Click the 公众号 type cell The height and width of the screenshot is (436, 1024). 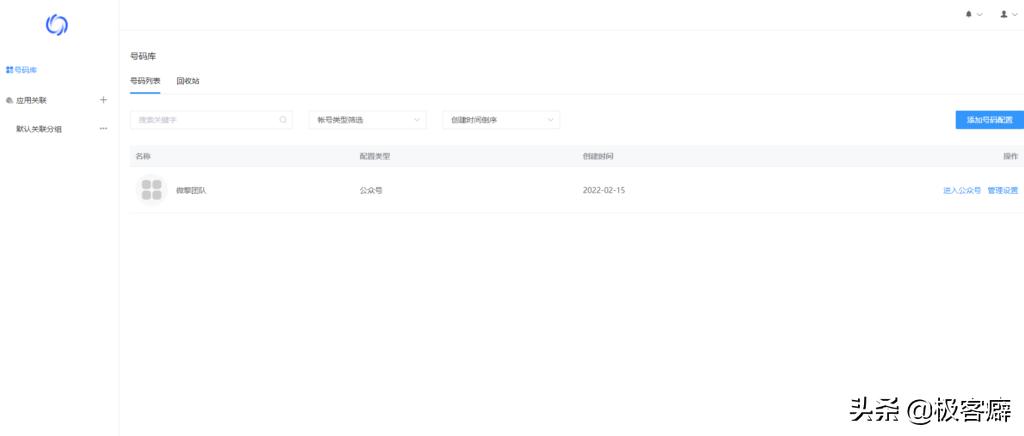[371, 191]
